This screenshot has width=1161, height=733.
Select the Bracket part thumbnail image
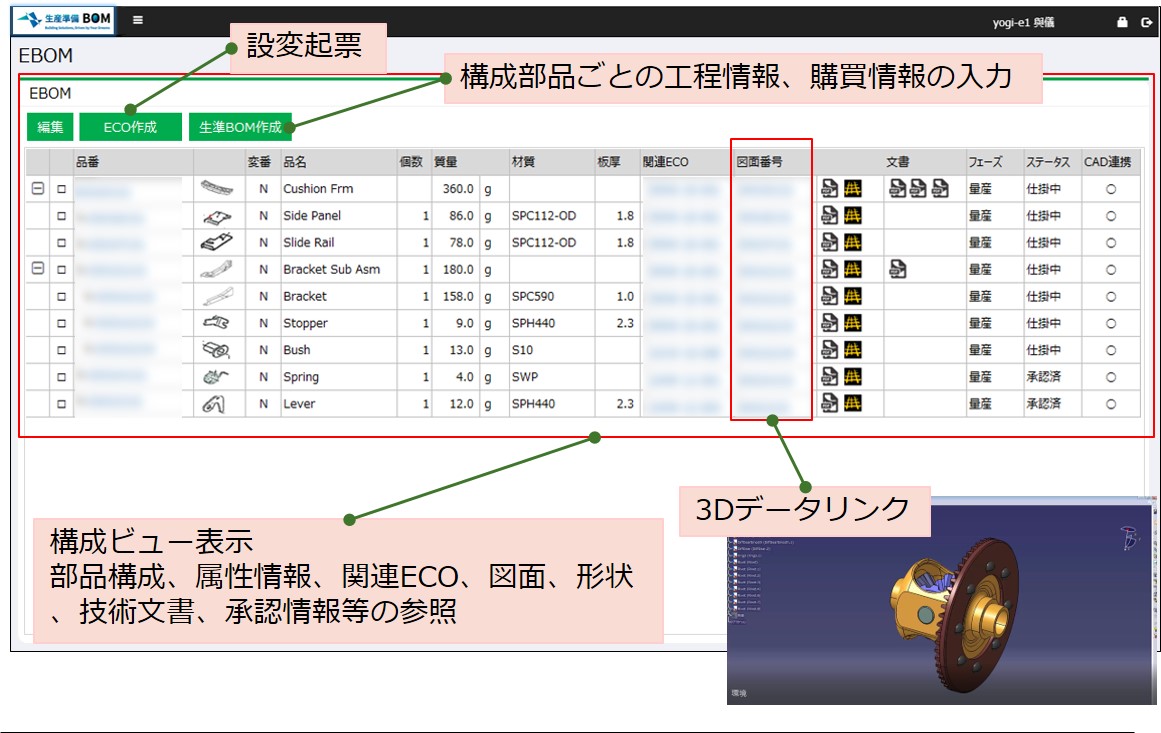[x=218, y=296]
